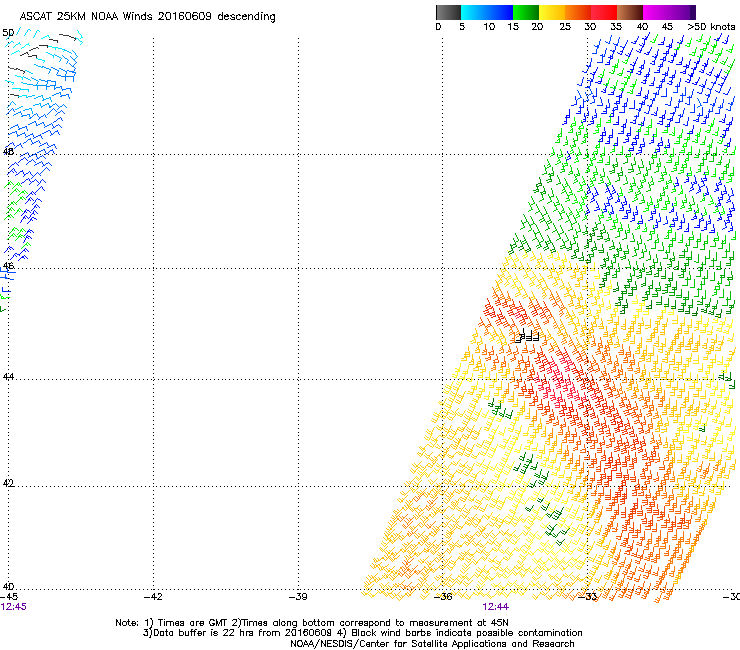The width and height of the screenshot is (740, 650).
Task: Click the red 30-35 knots legend segment
Action: (604, 12)
